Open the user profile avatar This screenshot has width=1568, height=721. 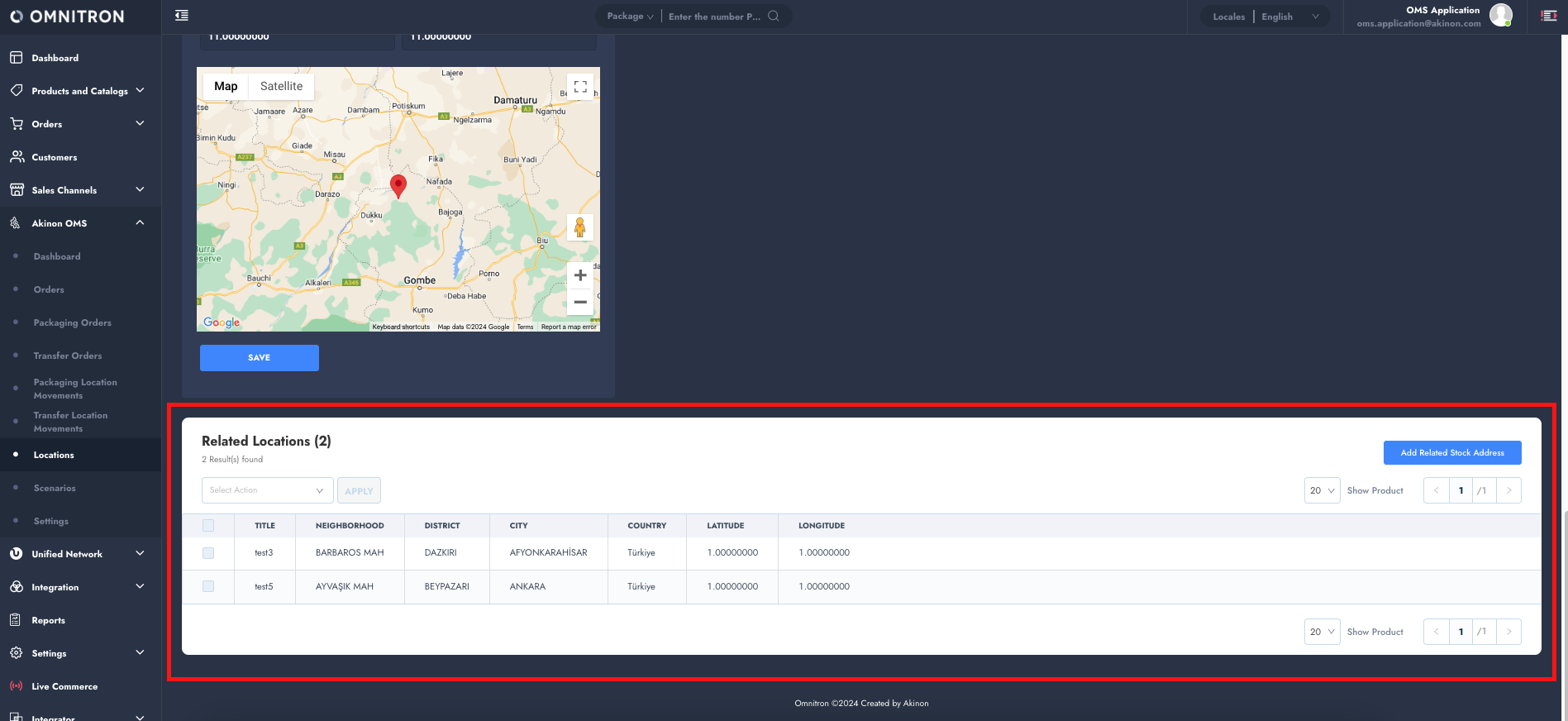tap(1500, 15)
